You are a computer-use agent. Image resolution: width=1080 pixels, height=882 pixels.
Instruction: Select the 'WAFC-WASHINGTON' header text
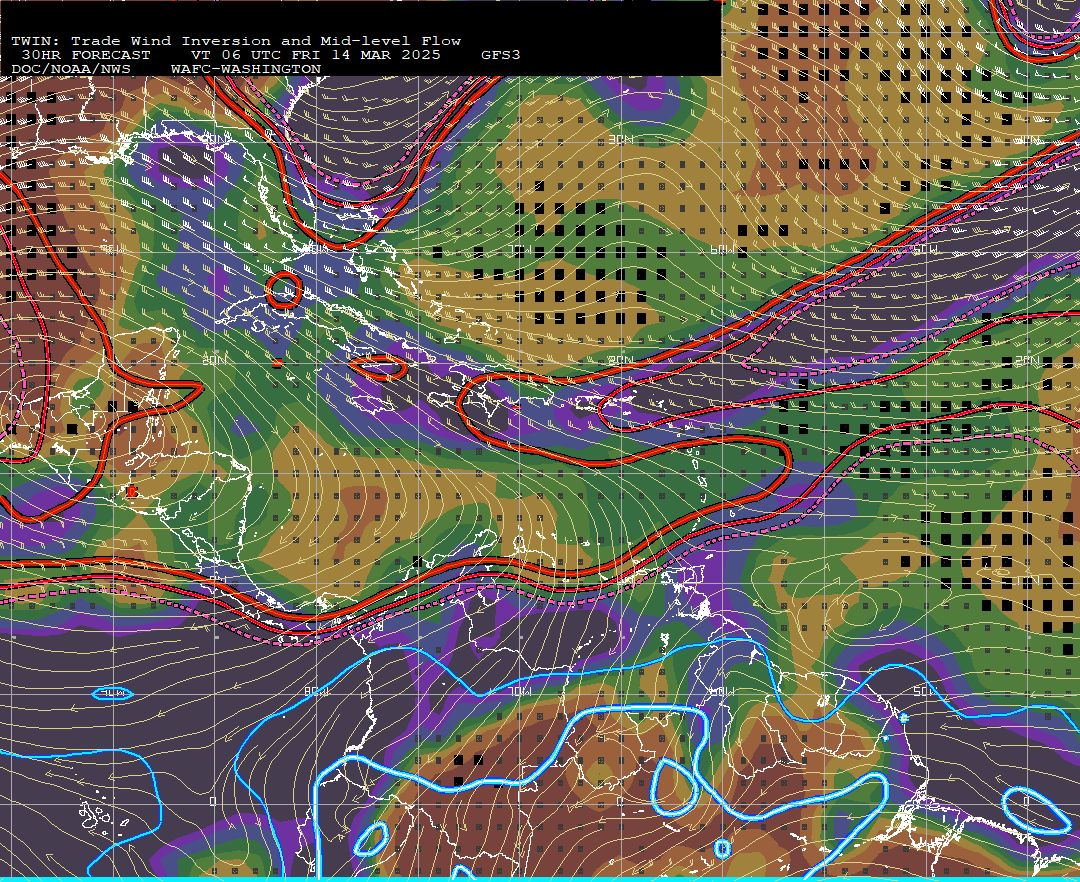coord(246,69)
